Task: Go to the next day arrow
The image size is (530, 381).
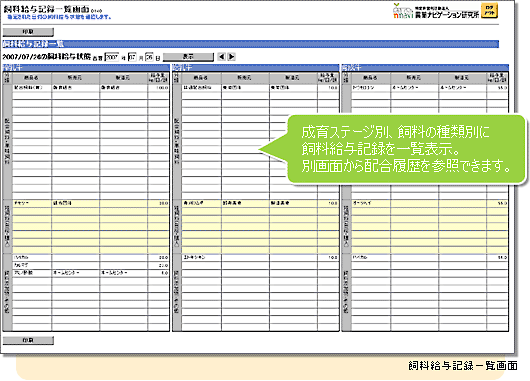Action: pyautogui.click(x=232, y=57)
